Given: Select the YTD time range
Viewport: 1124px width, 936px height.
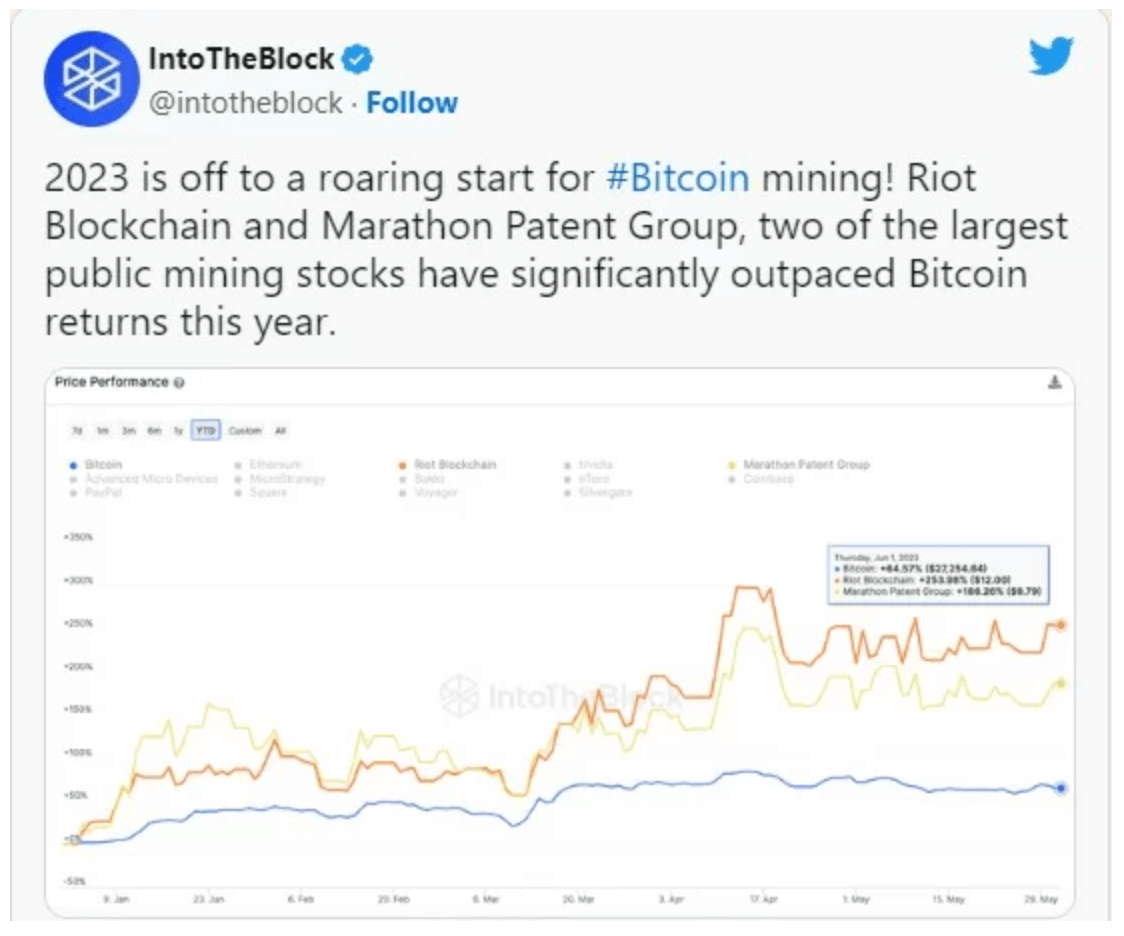Looking at the screenshot, I should coord(206,430).
